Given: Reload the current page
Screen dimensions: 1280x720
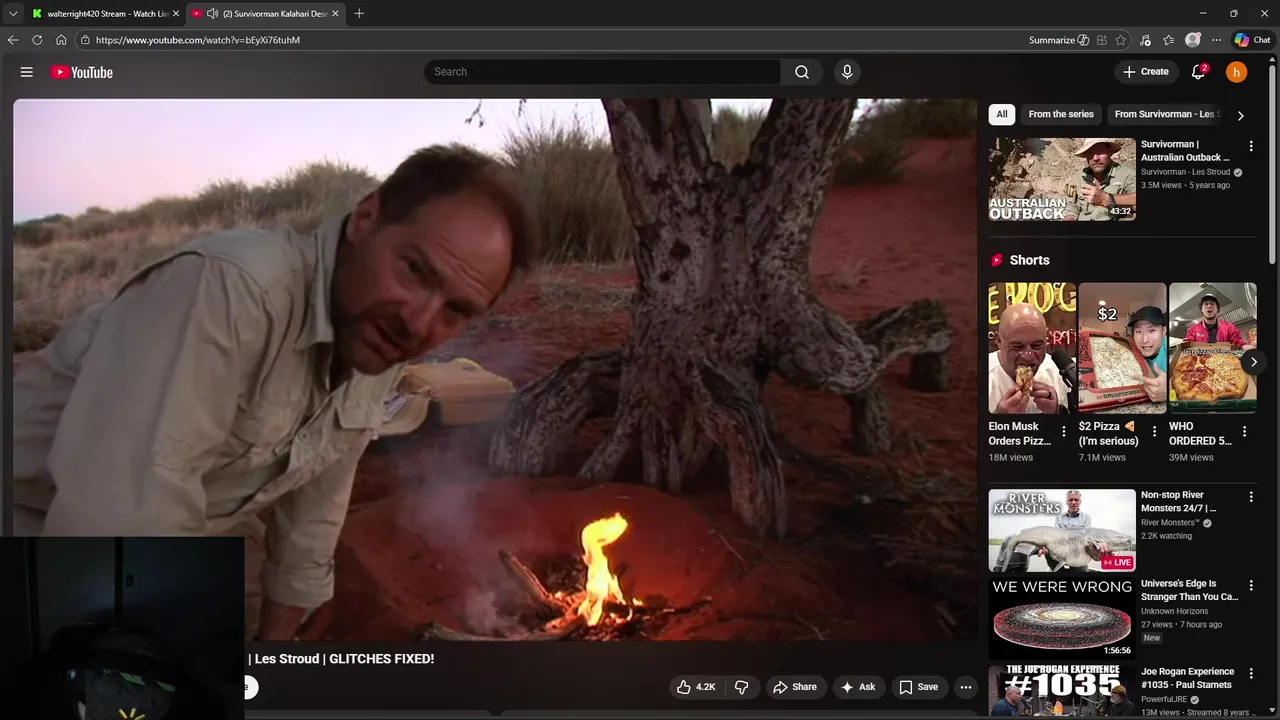Looking at the screenshot, I should [x=37, y=40].
